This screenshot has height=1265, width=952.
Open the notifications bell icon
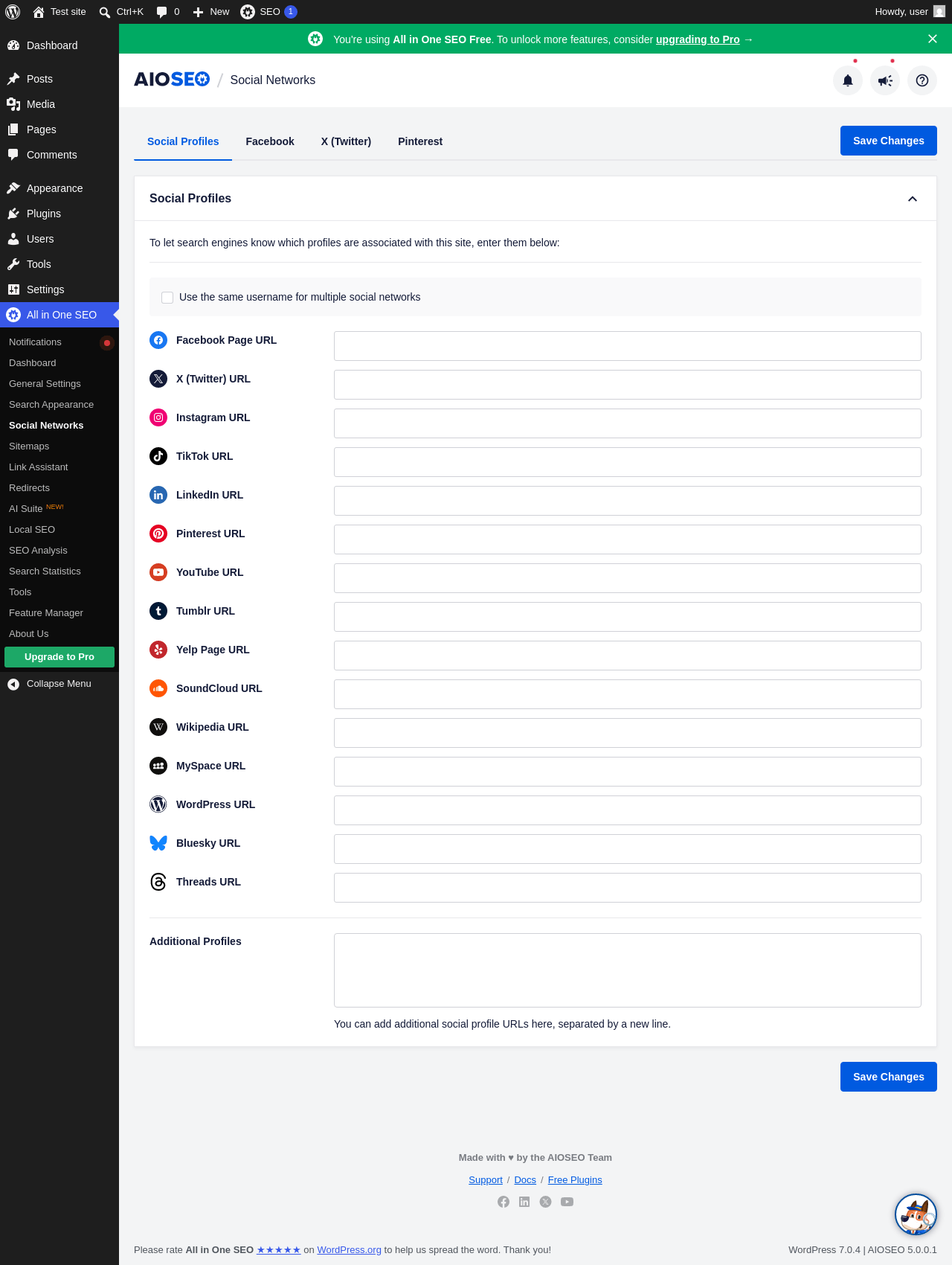click(848, 80)
